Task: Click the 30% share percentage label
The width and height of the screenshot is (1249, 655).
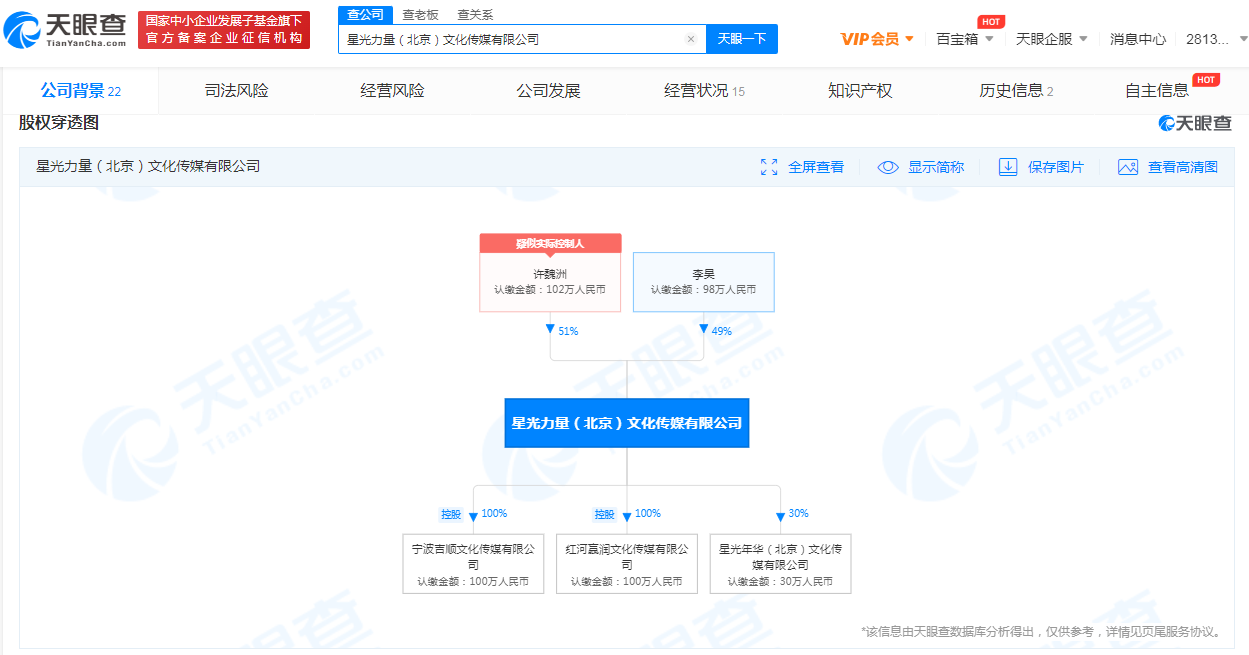Action: point(798,514)
